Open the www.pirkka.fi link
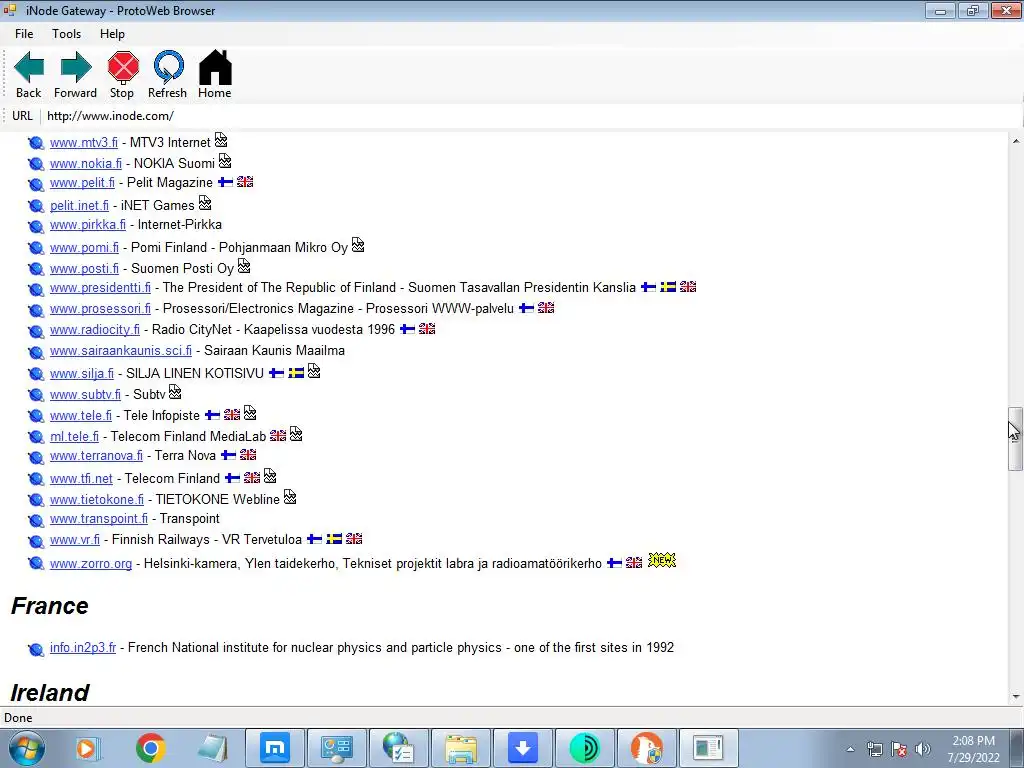The image size is (1024, 768). (x=88, y=225)
